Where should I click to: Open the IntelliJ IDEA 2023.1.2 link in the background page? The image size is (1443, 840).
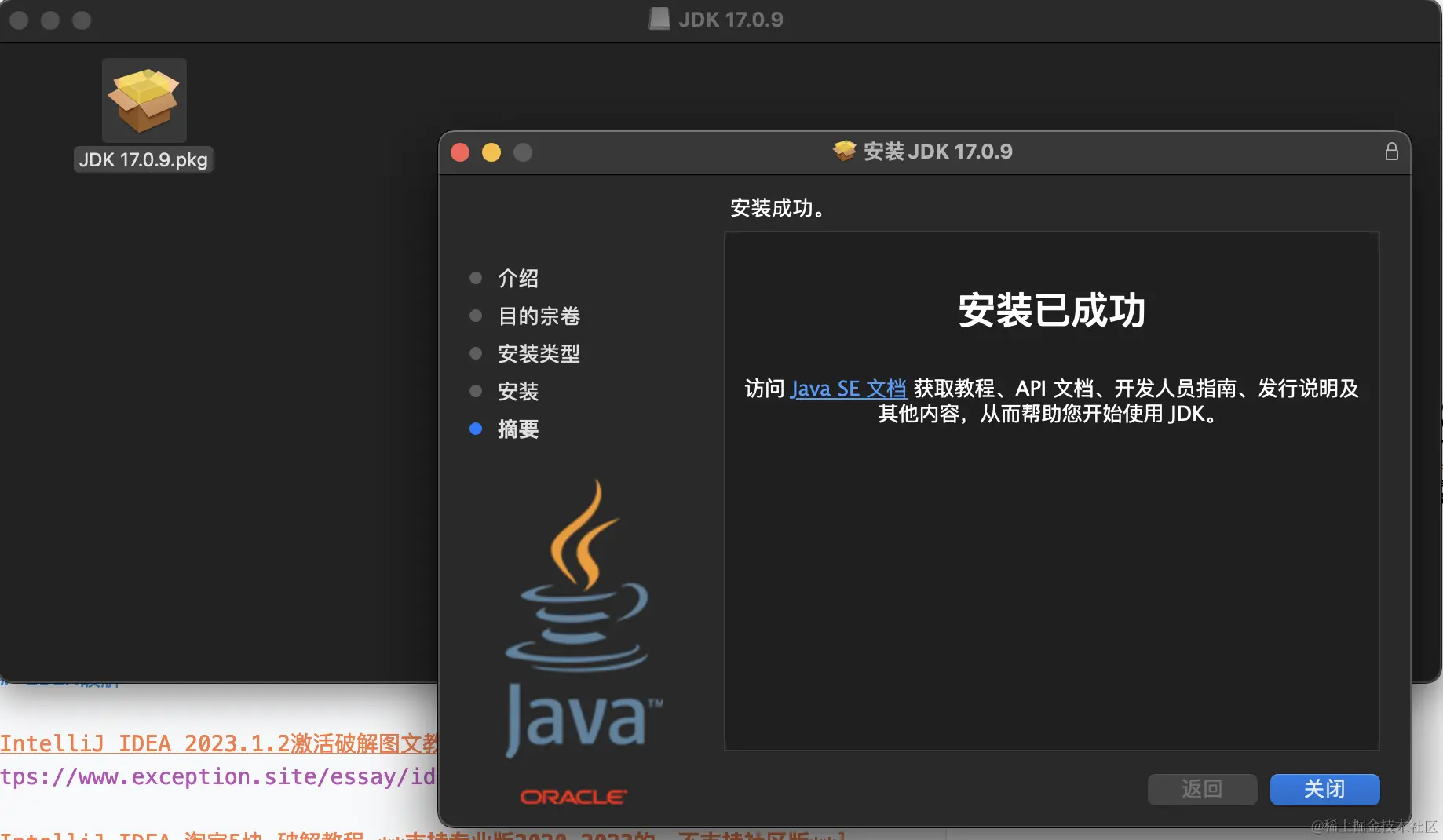(x=219, y=743)
